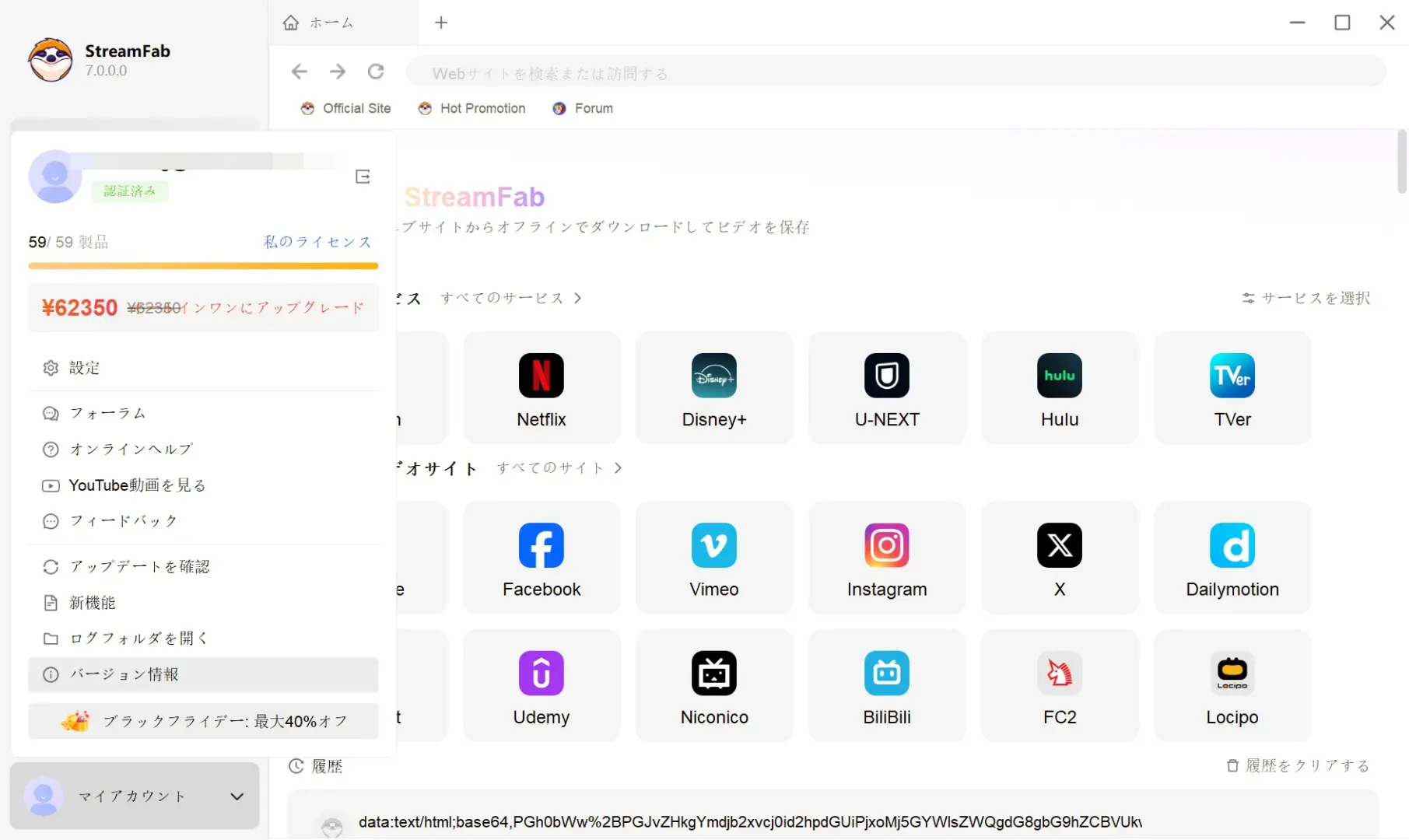Image resolution: width=1409 pixels, height=840 pixels.
Task: Open the Niconico site tile
Action: click(714, 686)
